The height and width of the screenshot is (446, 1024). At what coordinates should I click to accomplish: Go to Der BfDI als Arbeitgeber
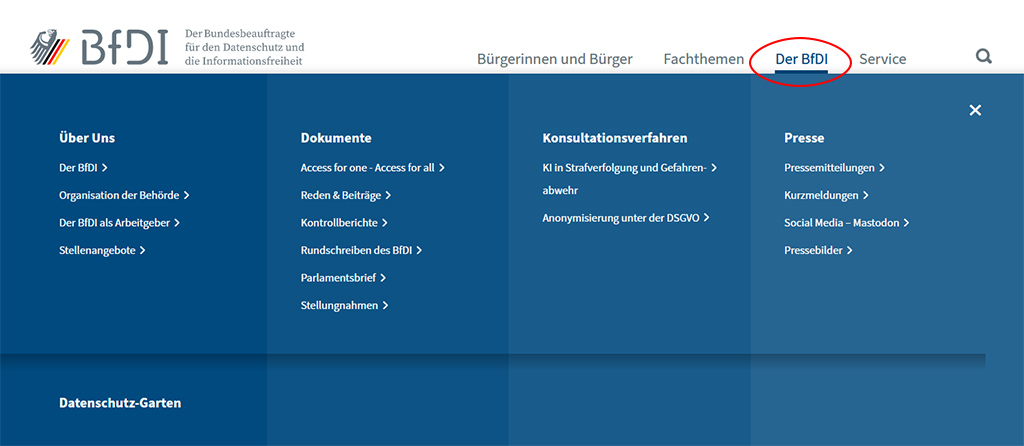point(119,223)
